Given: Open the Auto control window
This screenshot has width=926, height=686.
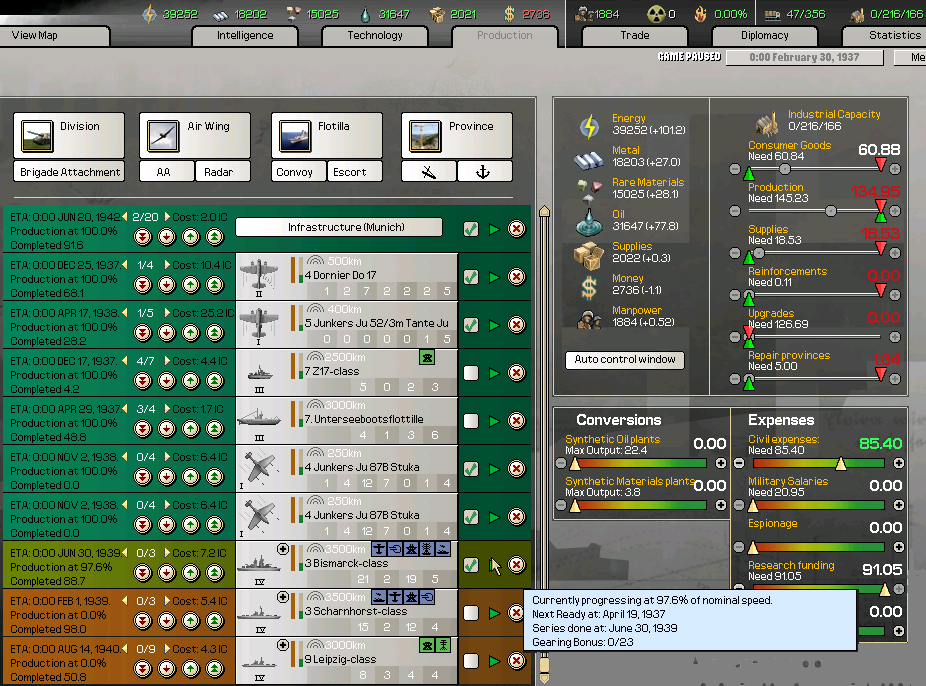Looking at the screenshot, I should click(x=625, y=359).
